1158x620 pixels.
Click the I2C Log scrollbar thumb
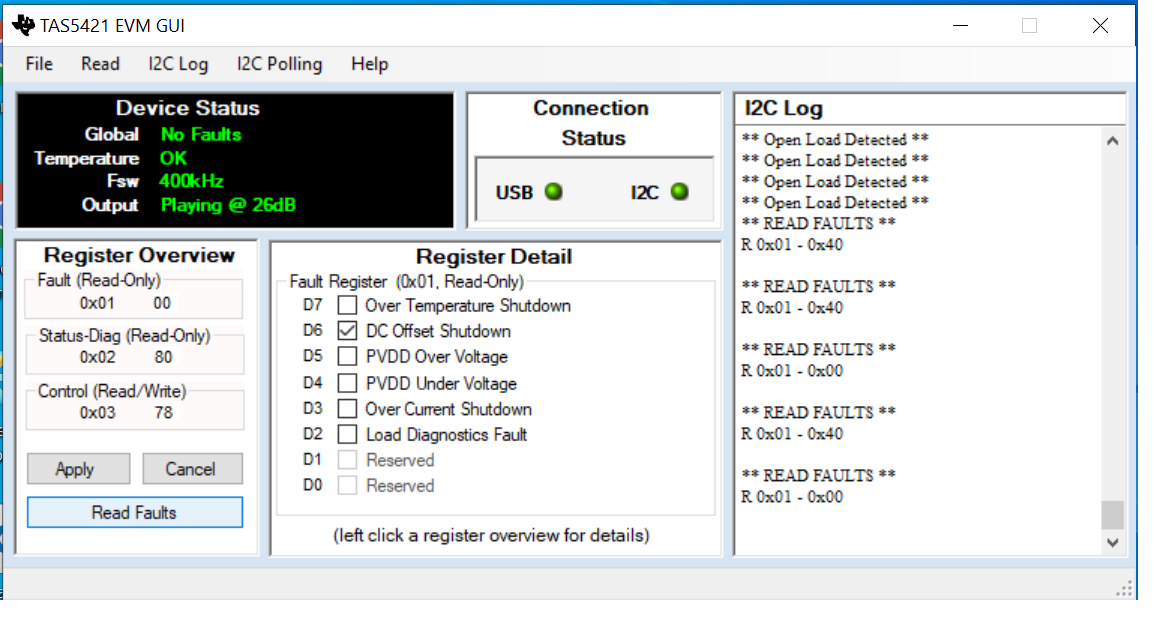(x=1112, y=515)
